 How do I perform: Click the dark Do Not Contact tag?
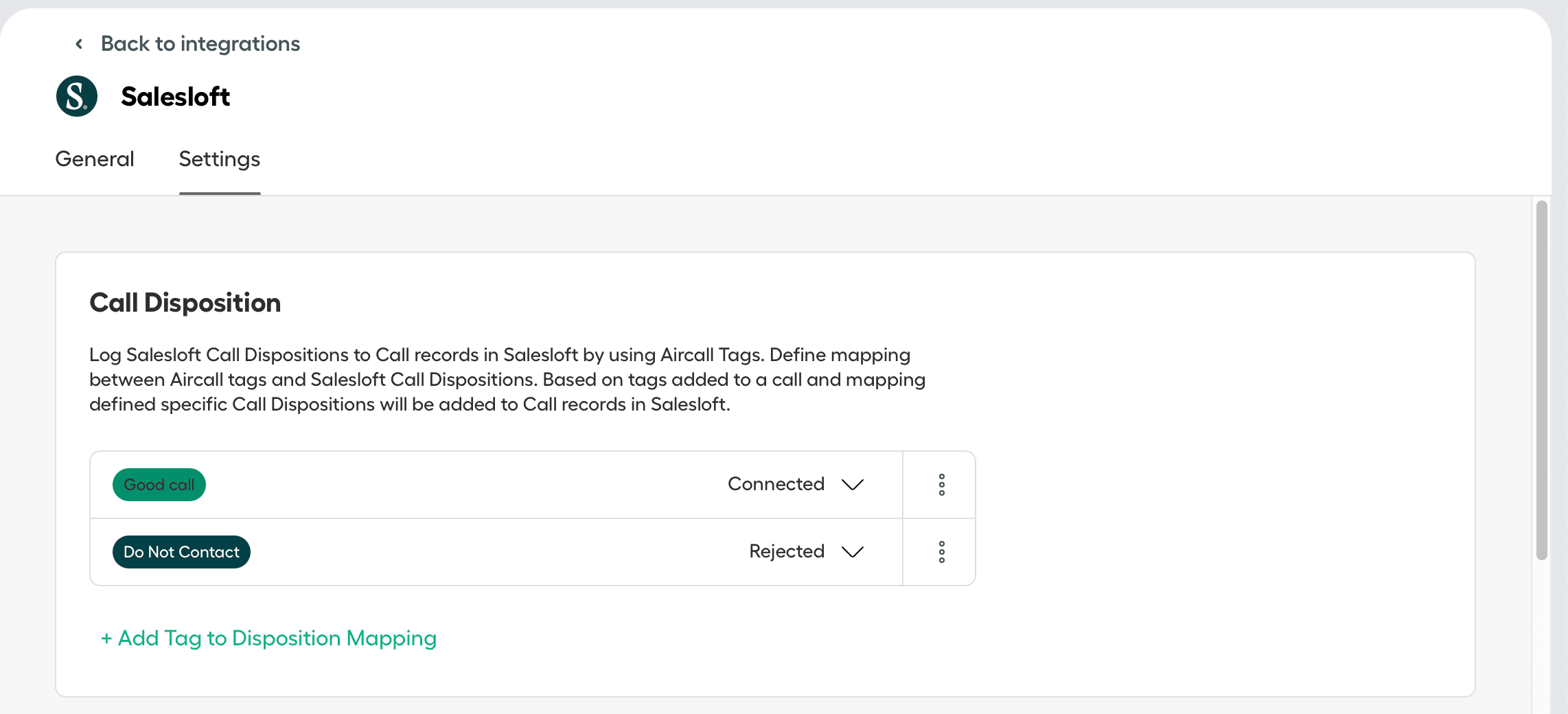tap(181, 552)
